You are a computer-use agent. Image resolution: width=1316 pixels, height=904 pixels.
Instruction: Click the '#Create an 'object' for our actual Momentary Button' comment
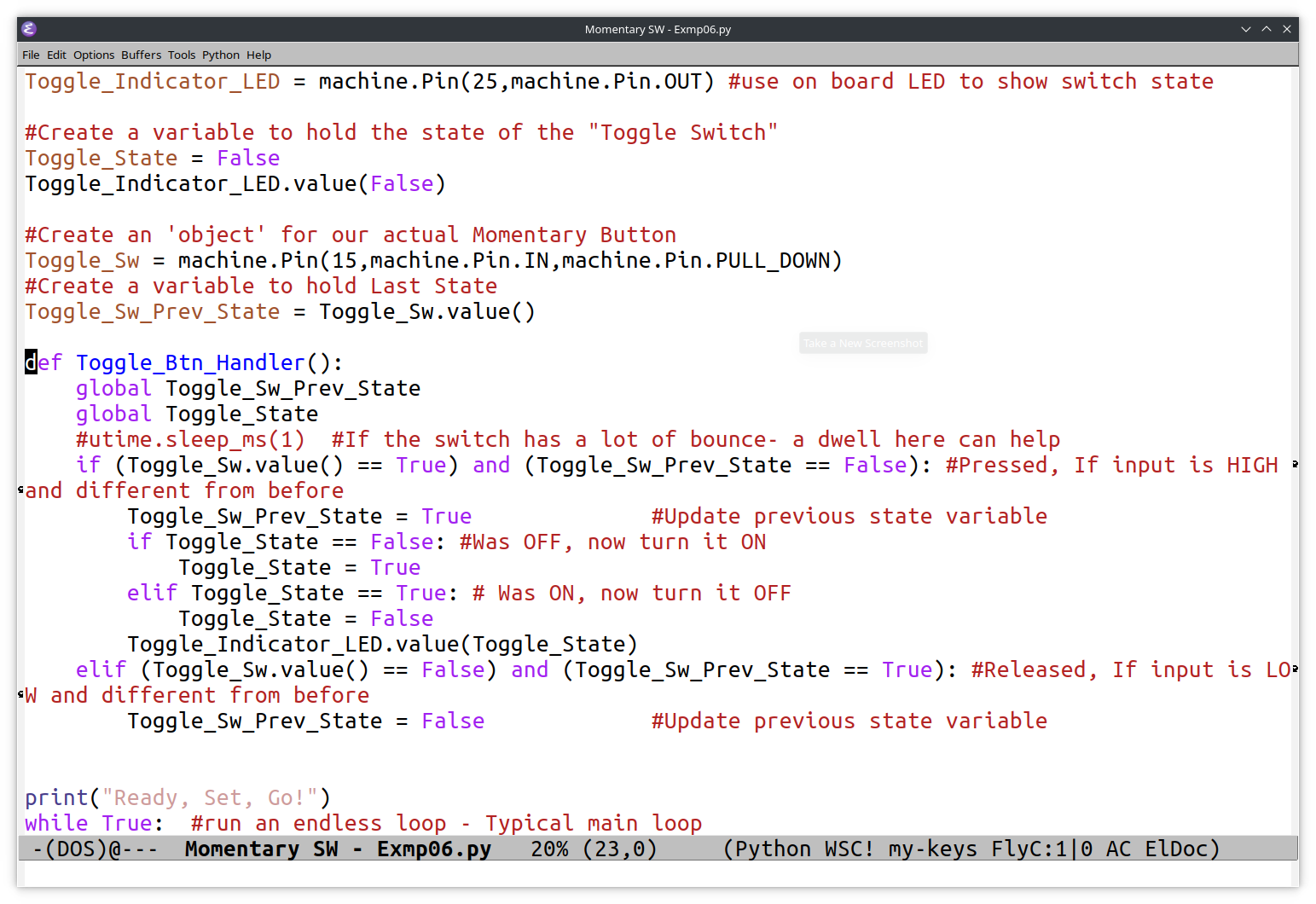click(351, 235)
